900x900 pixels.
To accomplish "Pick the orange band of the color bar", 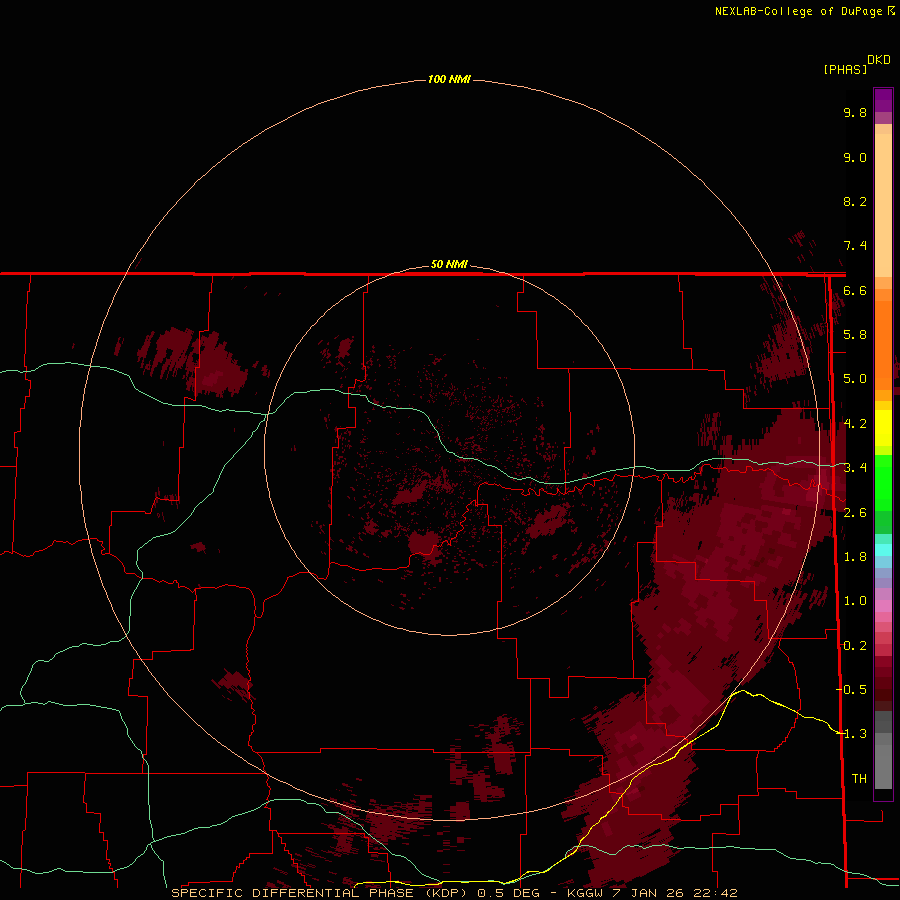I will tap(883, 344).
